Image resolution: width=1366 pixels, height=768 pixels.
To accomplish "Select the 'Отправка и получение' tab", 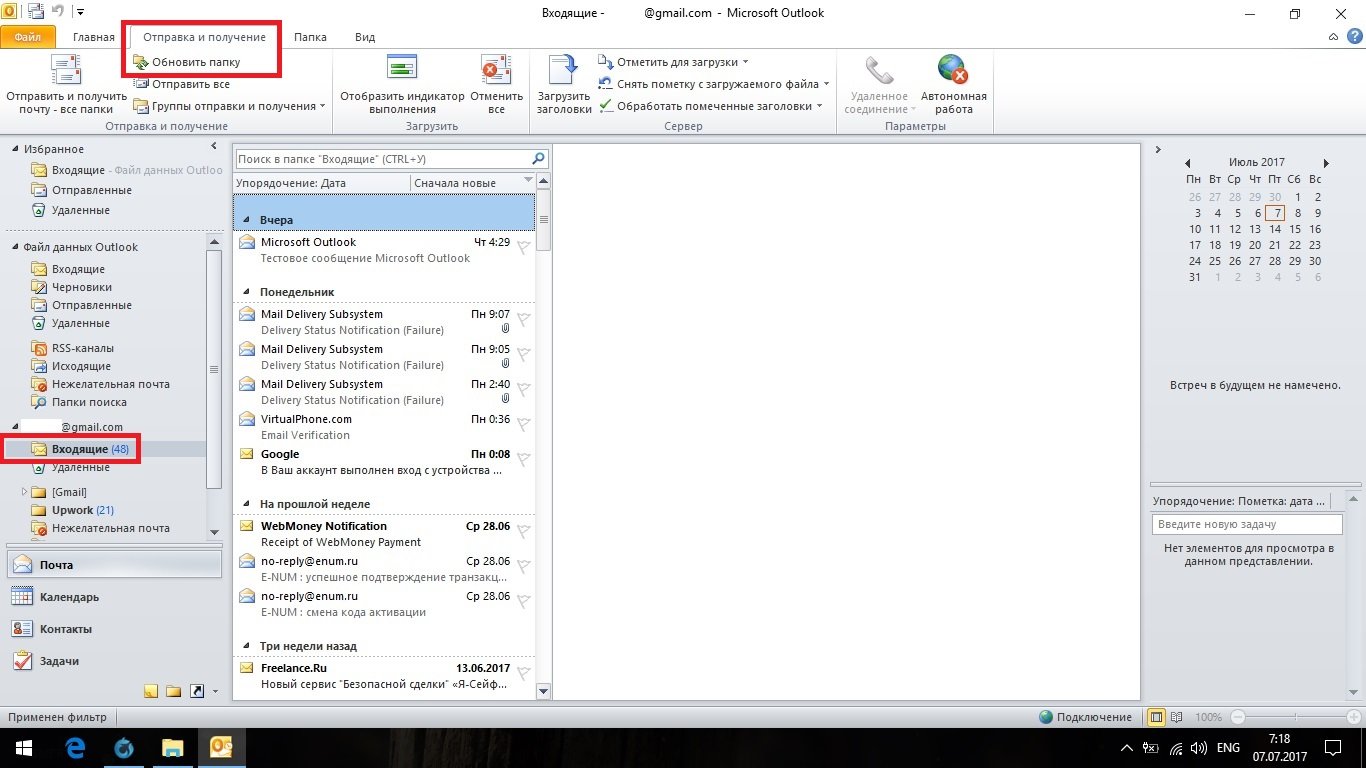I will pyautogui.click(x=204, y=37).
